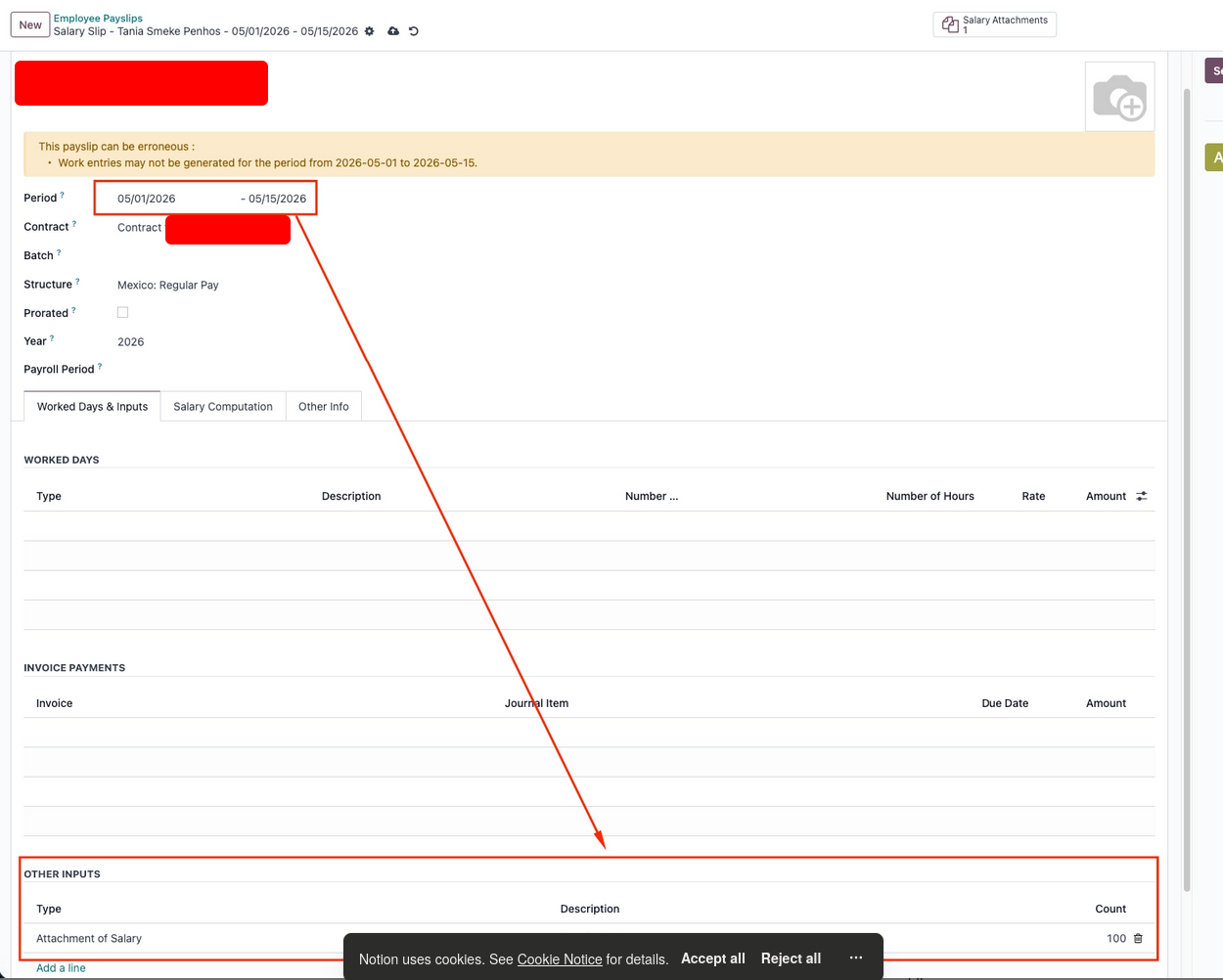Open the Worked Days column settings icon
The height and width of the screenshot is (980, 1223).
click(1142, 496)
